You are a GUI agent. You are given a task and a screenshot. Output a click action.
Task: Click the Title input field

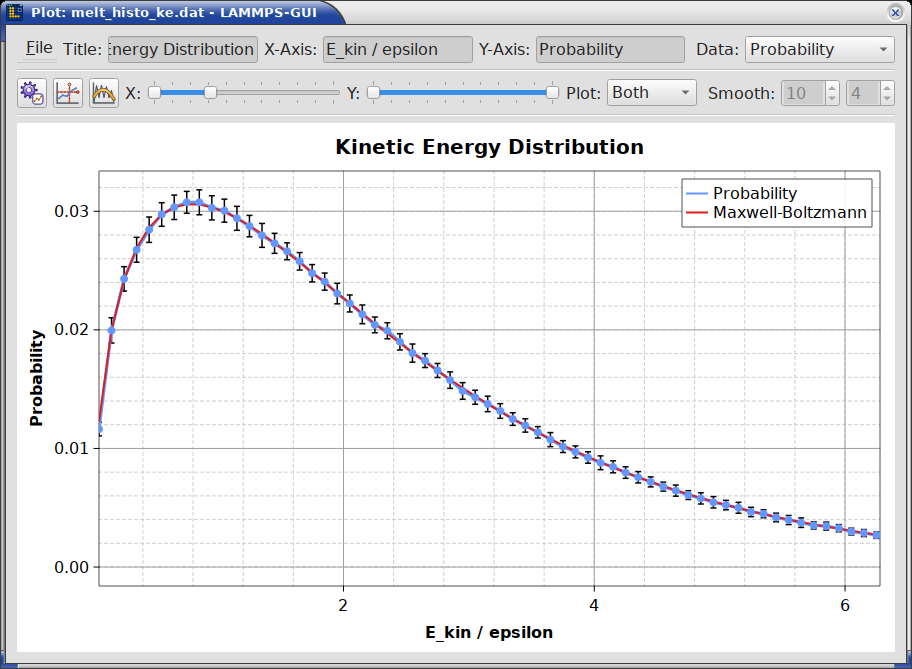[x=183, y=49]
